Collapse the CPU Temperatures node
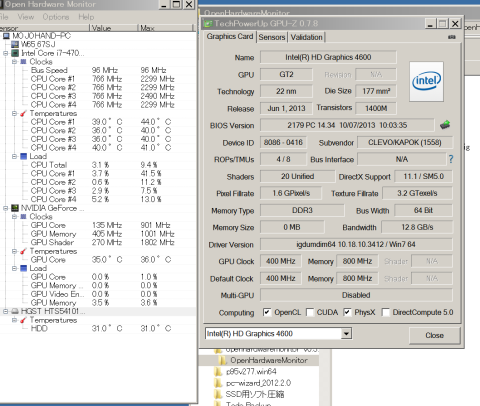 pyautogui.click(x=14, y=113)
